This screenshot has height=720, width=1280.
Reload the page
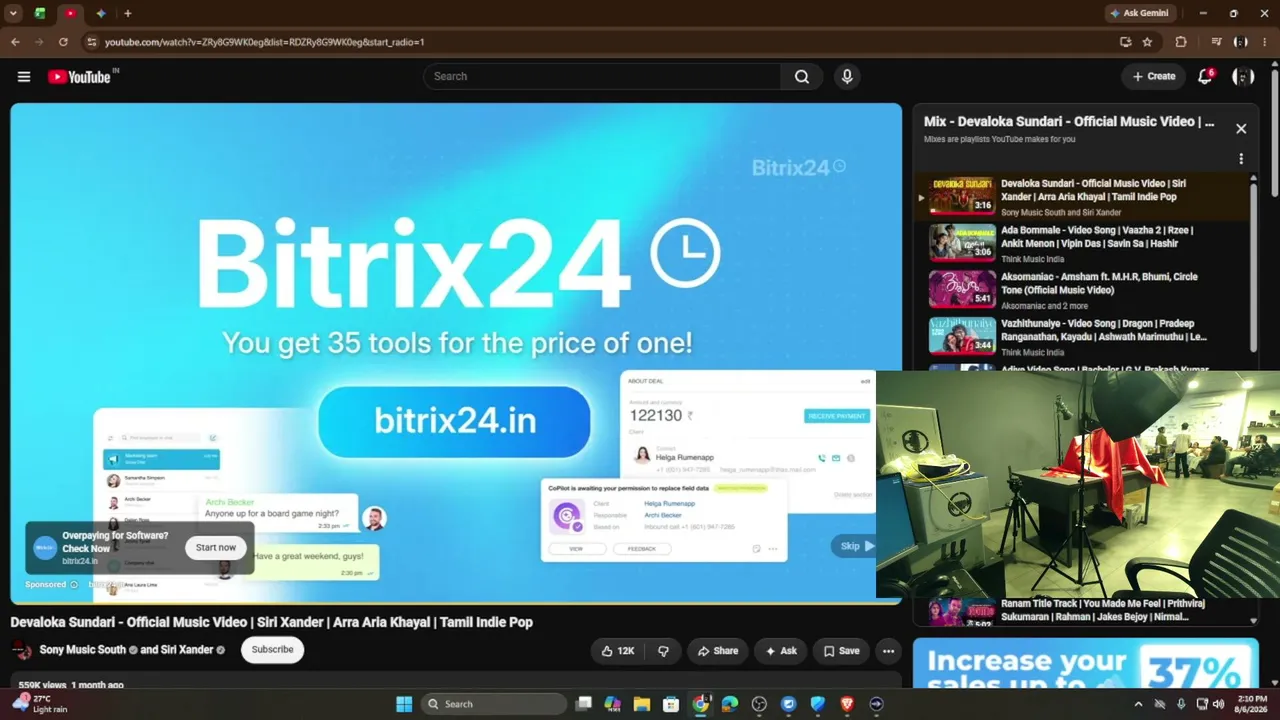pos(63,42)
